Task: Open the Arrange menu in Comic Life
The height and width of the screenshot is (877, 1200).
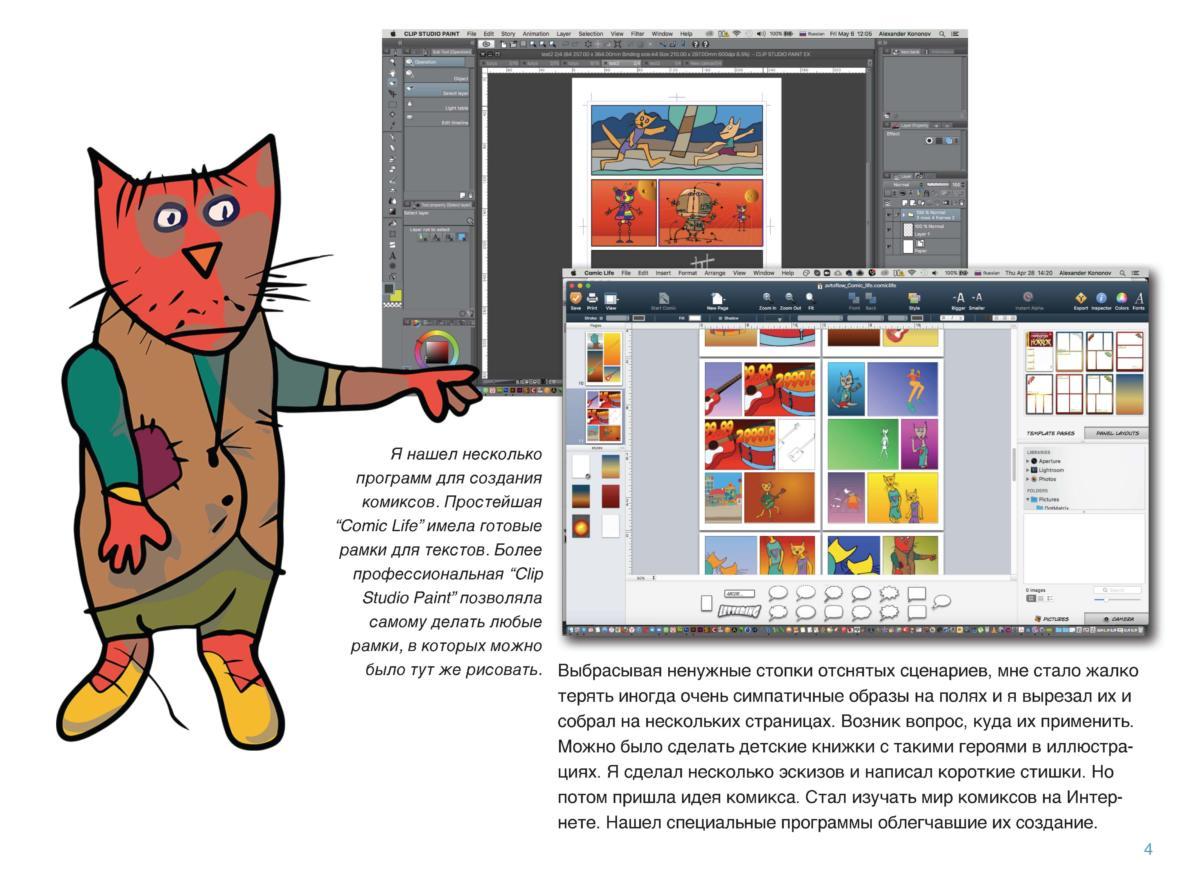Action: coord(714,272)
